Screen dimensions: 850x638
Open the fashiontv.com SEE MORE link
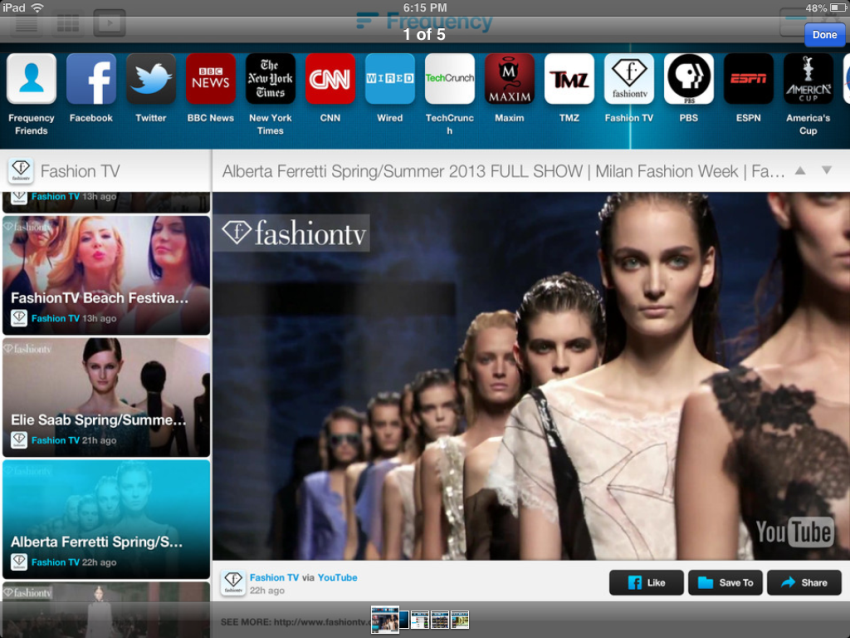click(x=295, y=622)
